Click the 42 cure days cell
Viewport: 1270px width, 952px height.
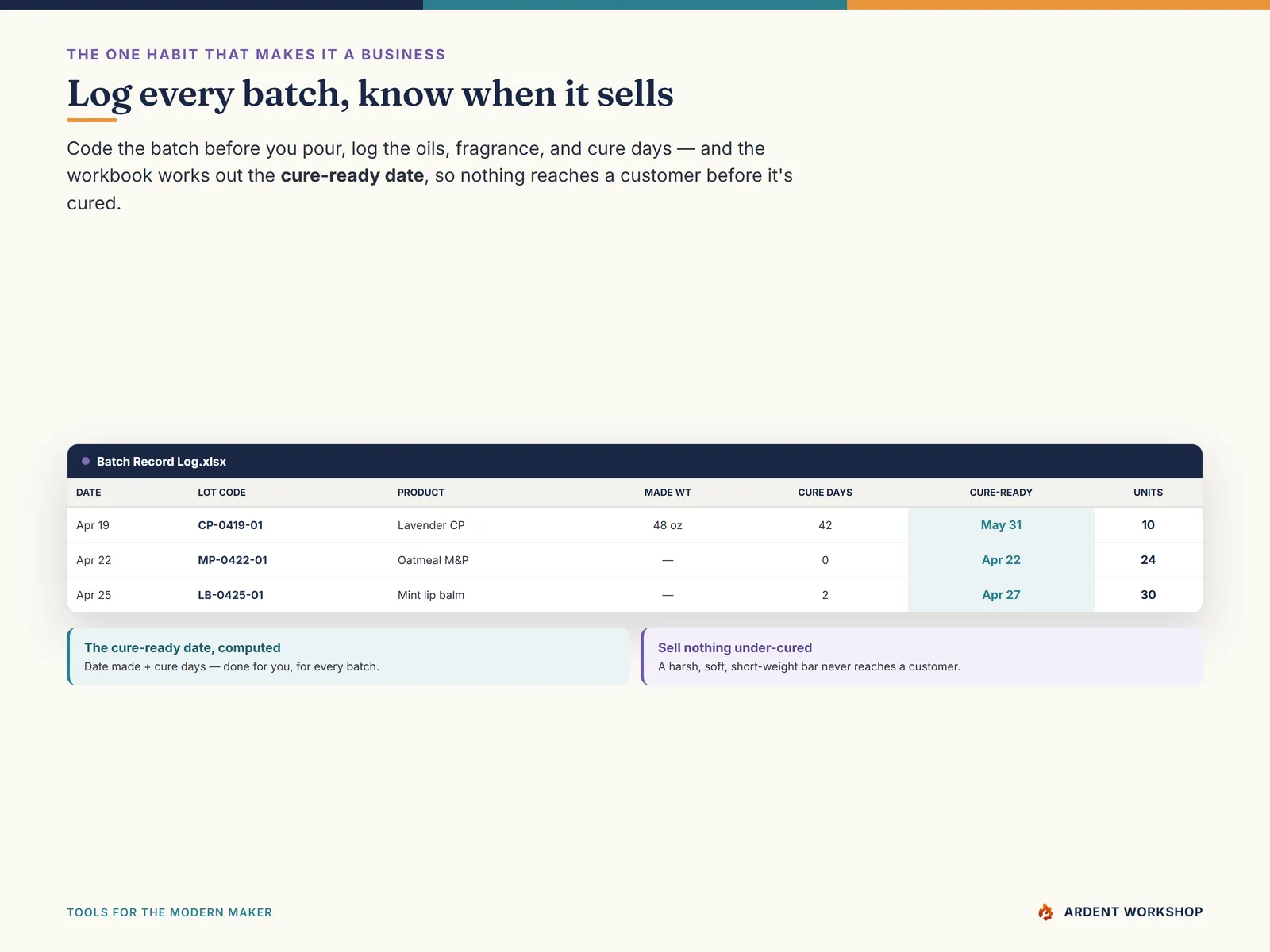825,525
